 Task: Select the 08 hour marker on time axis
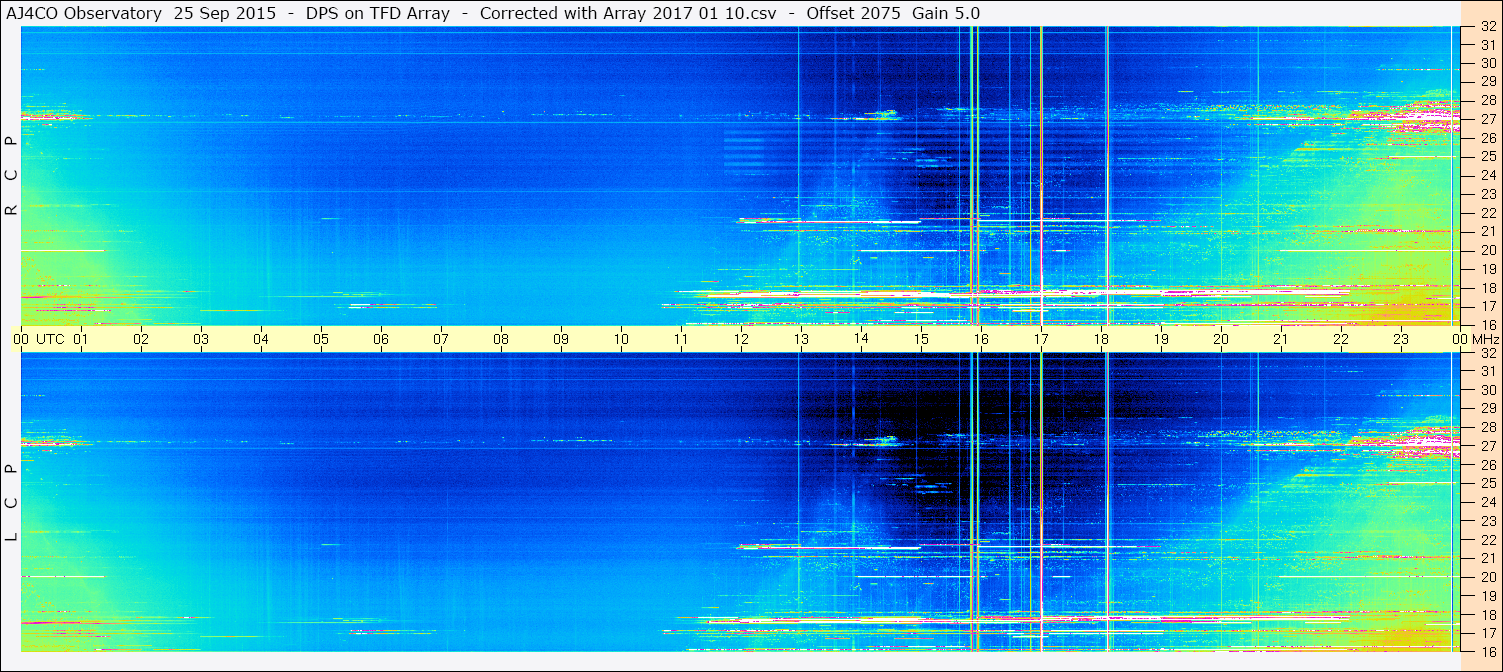(x=501, y=339)
